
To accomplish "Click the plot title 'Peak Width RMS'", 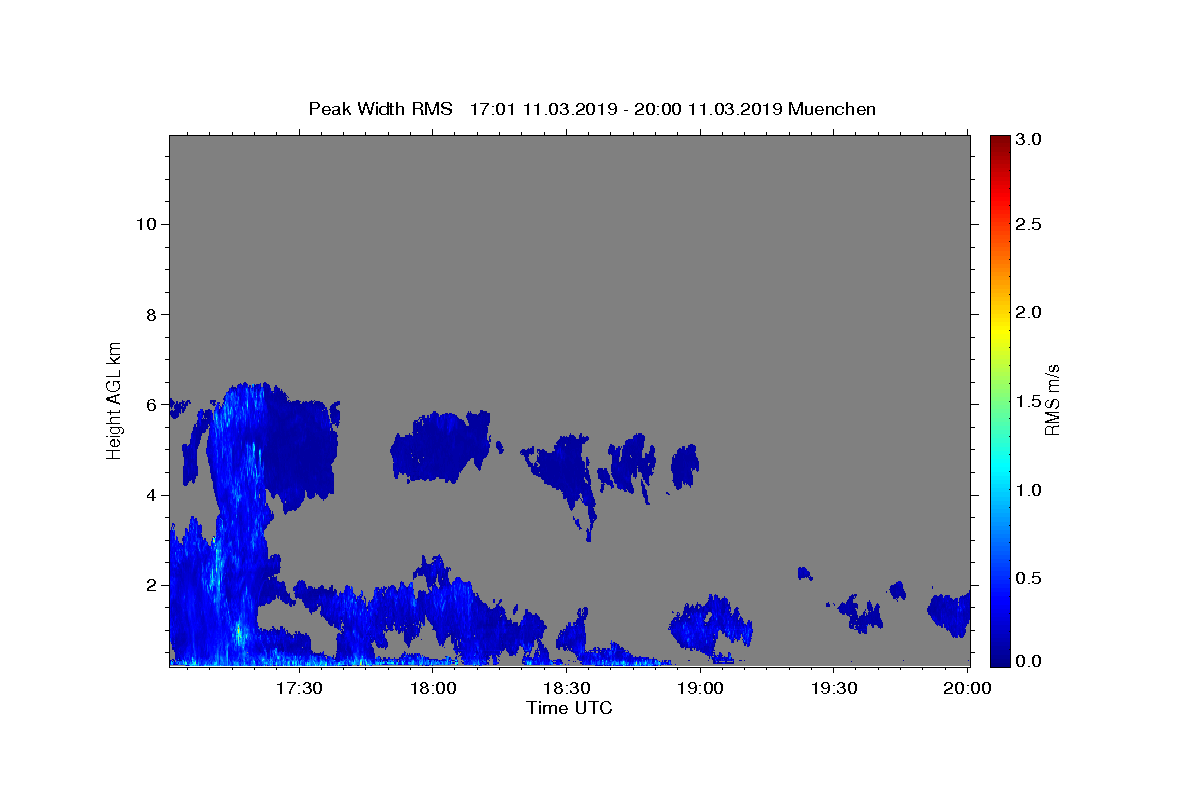I will click(380, 109).
